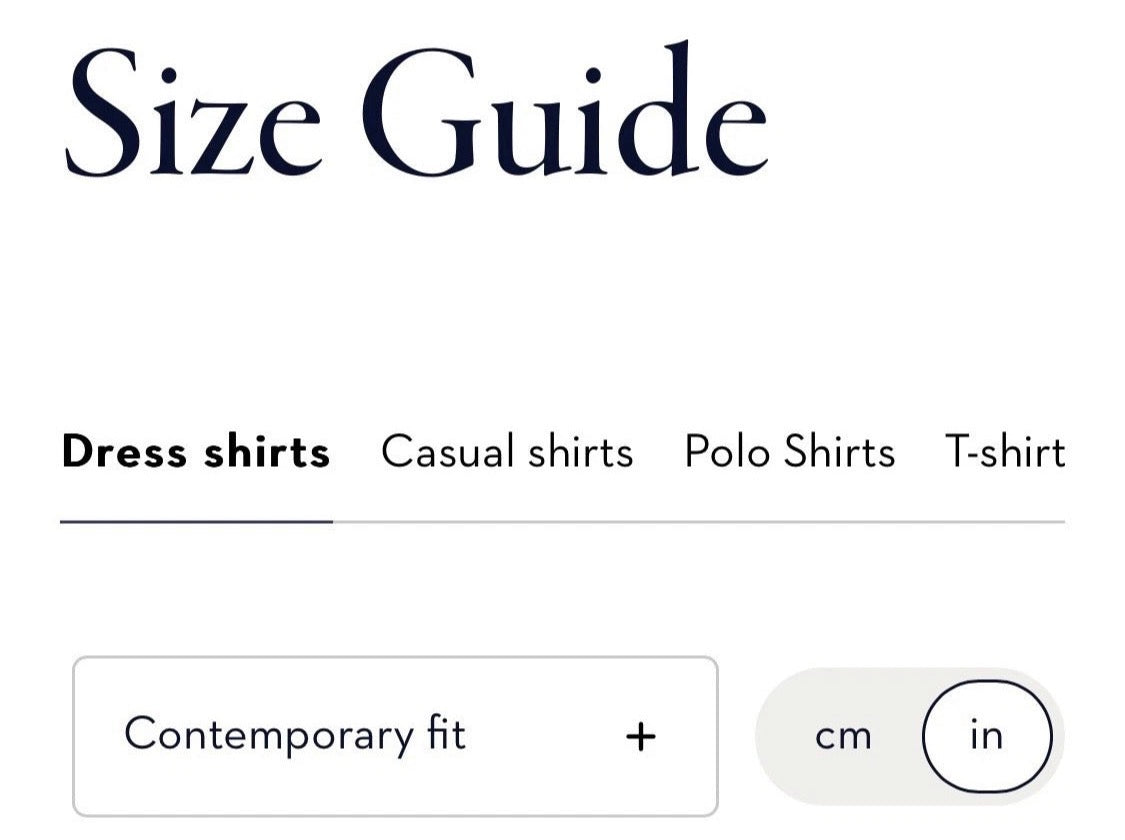Show casual shirt sizes
Screen dimensions: 1125x840
click(507, 452)
